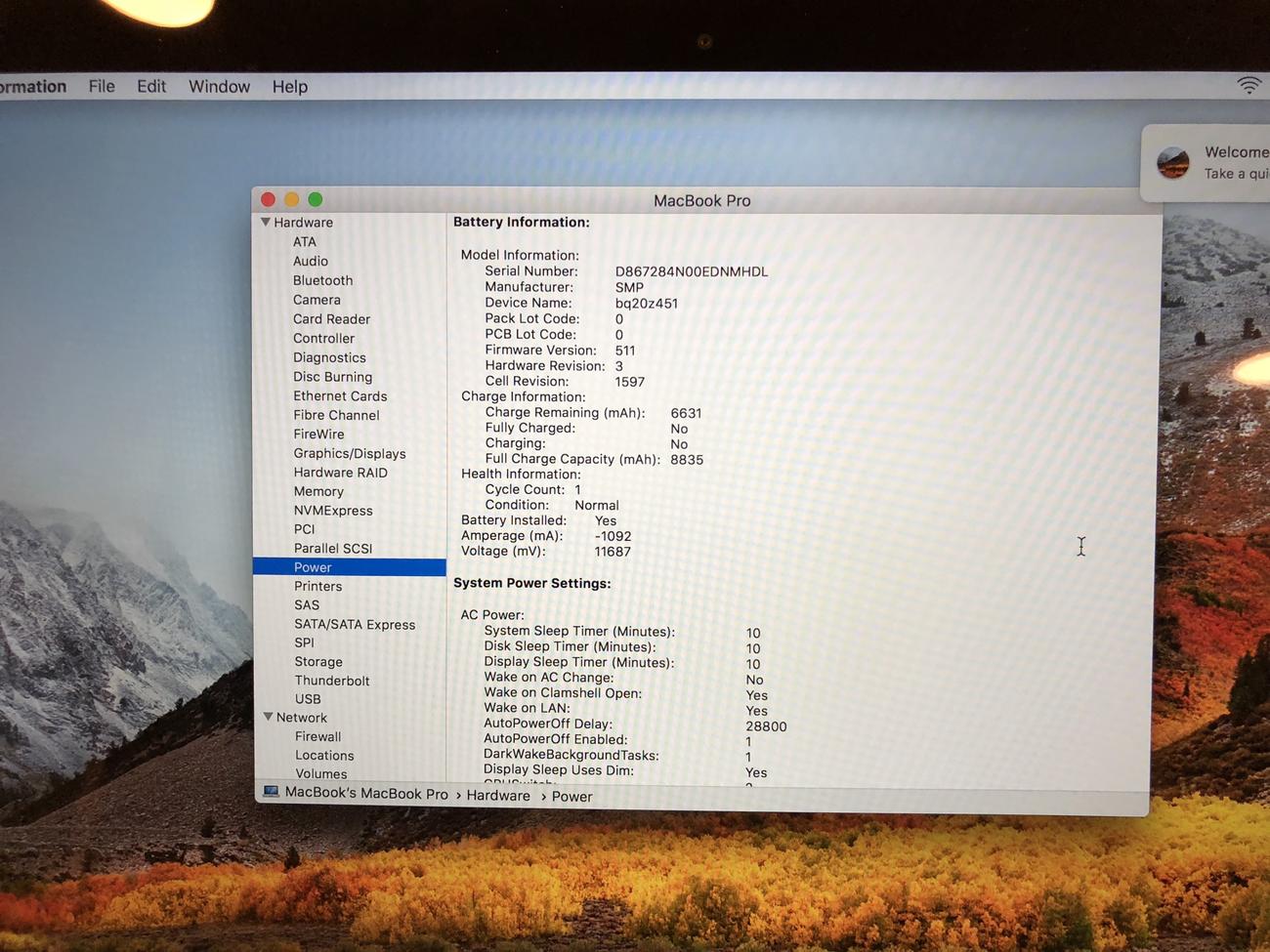The width and height of the screenshot is (1270, 952).
Task: Click Full Charge Capacity value 8835
Action: [x=687, y=460]
